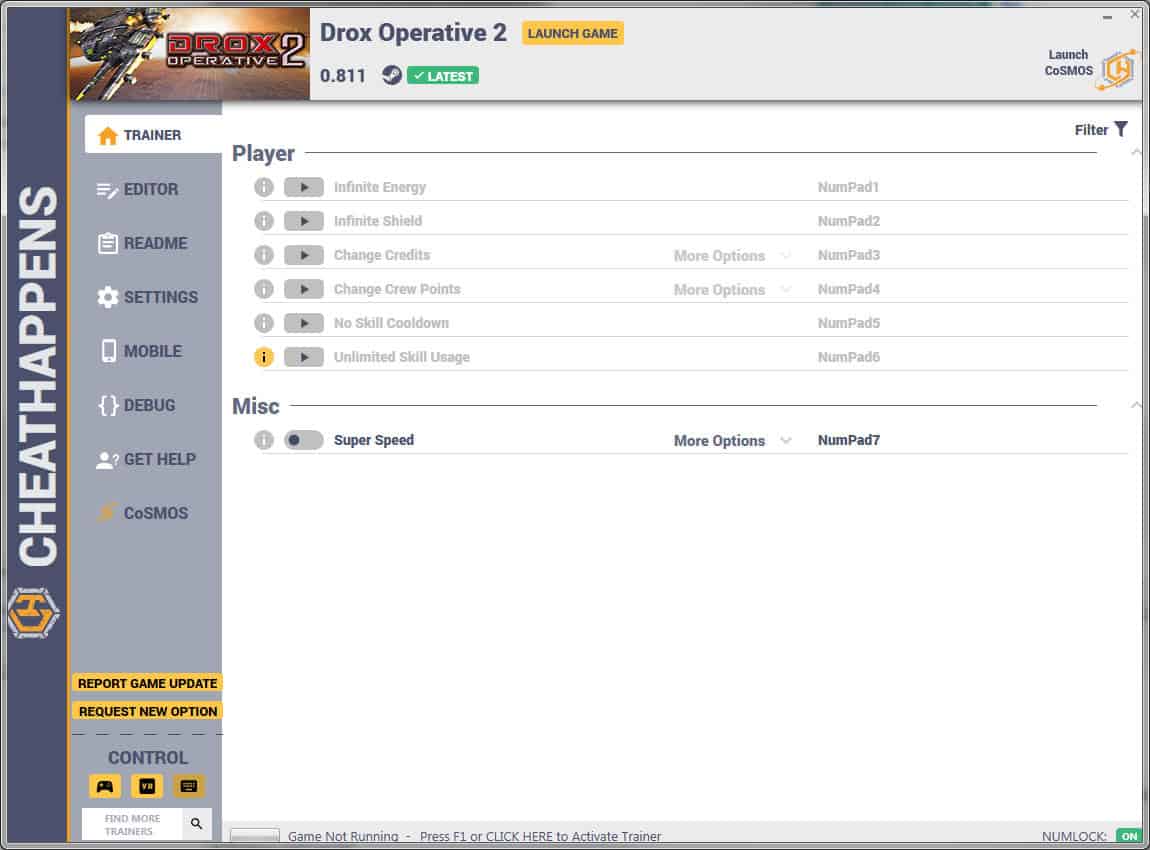Open info for Infinite Energy cheat
The image size is (1150, 850).
263,187
